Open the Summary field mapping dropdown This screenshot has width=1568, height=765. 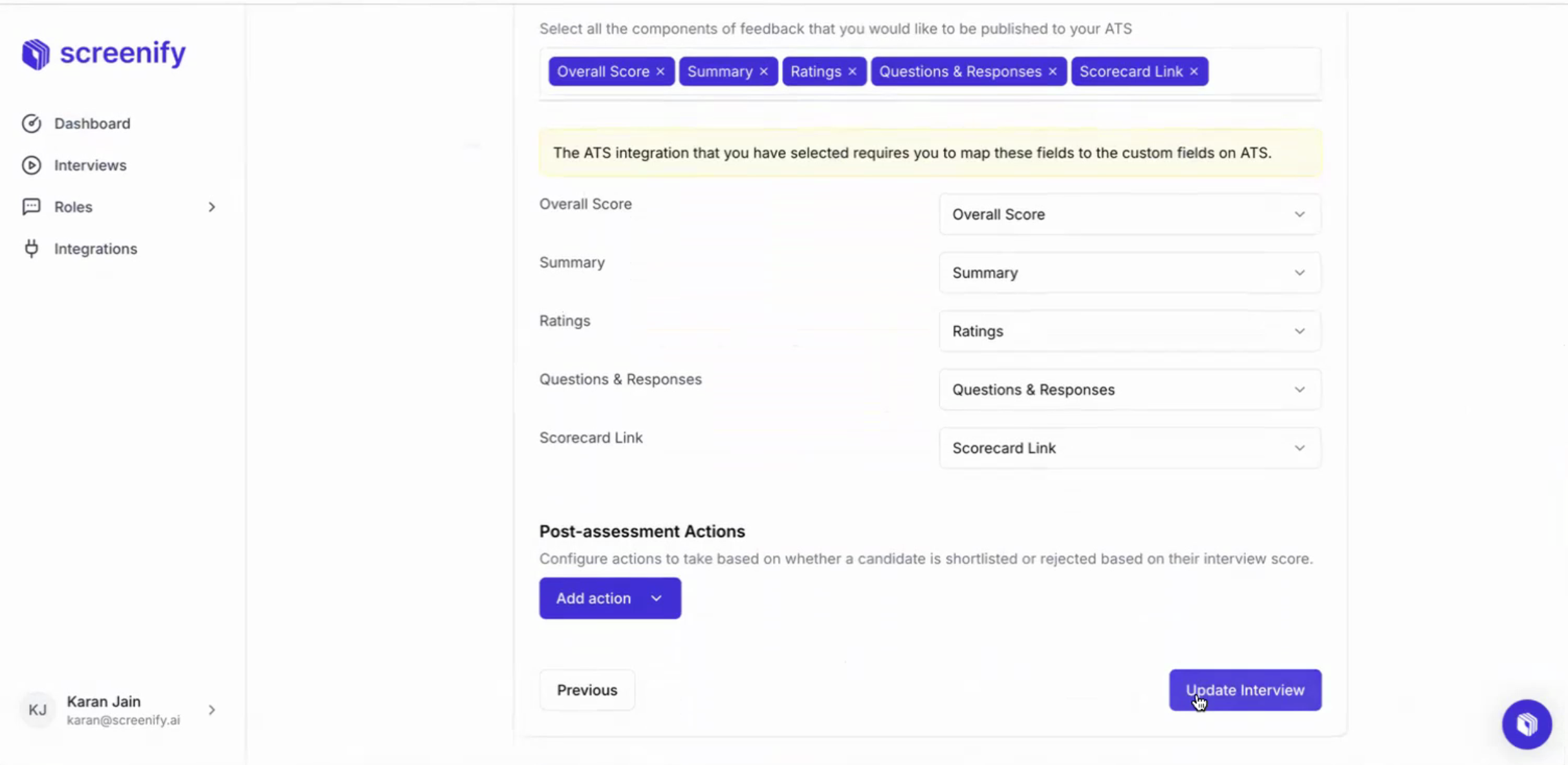point(1129,273)
